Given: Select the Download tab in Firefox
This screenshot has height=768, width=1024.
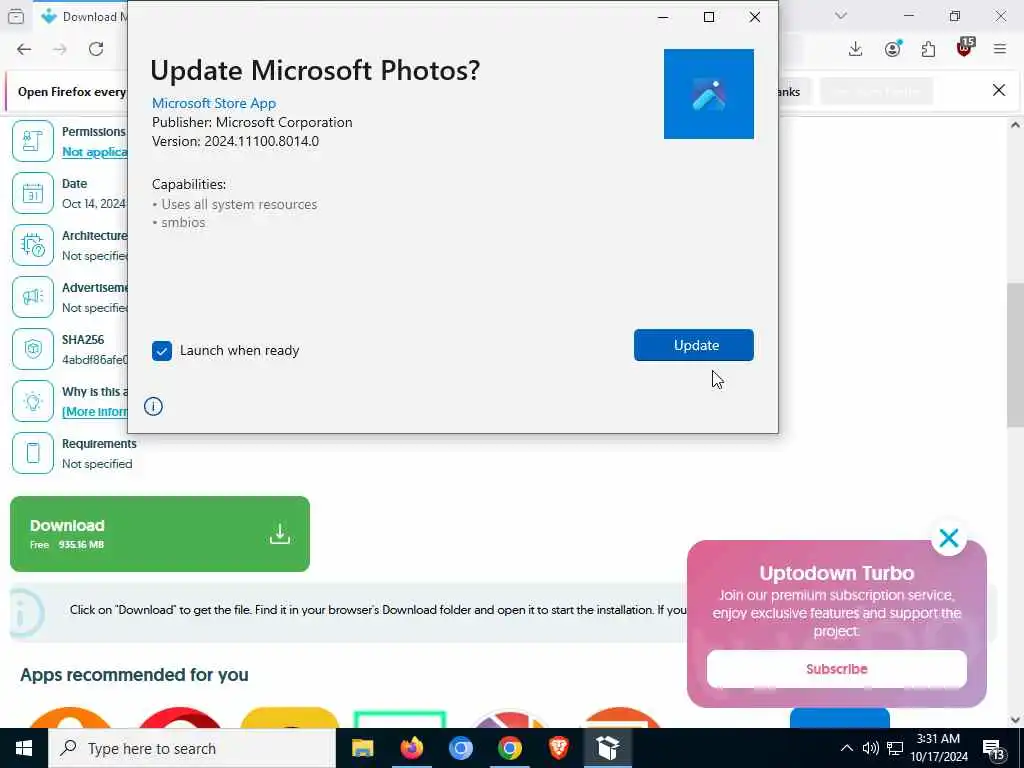Looking at the screenshot, I should coord(82,16).
